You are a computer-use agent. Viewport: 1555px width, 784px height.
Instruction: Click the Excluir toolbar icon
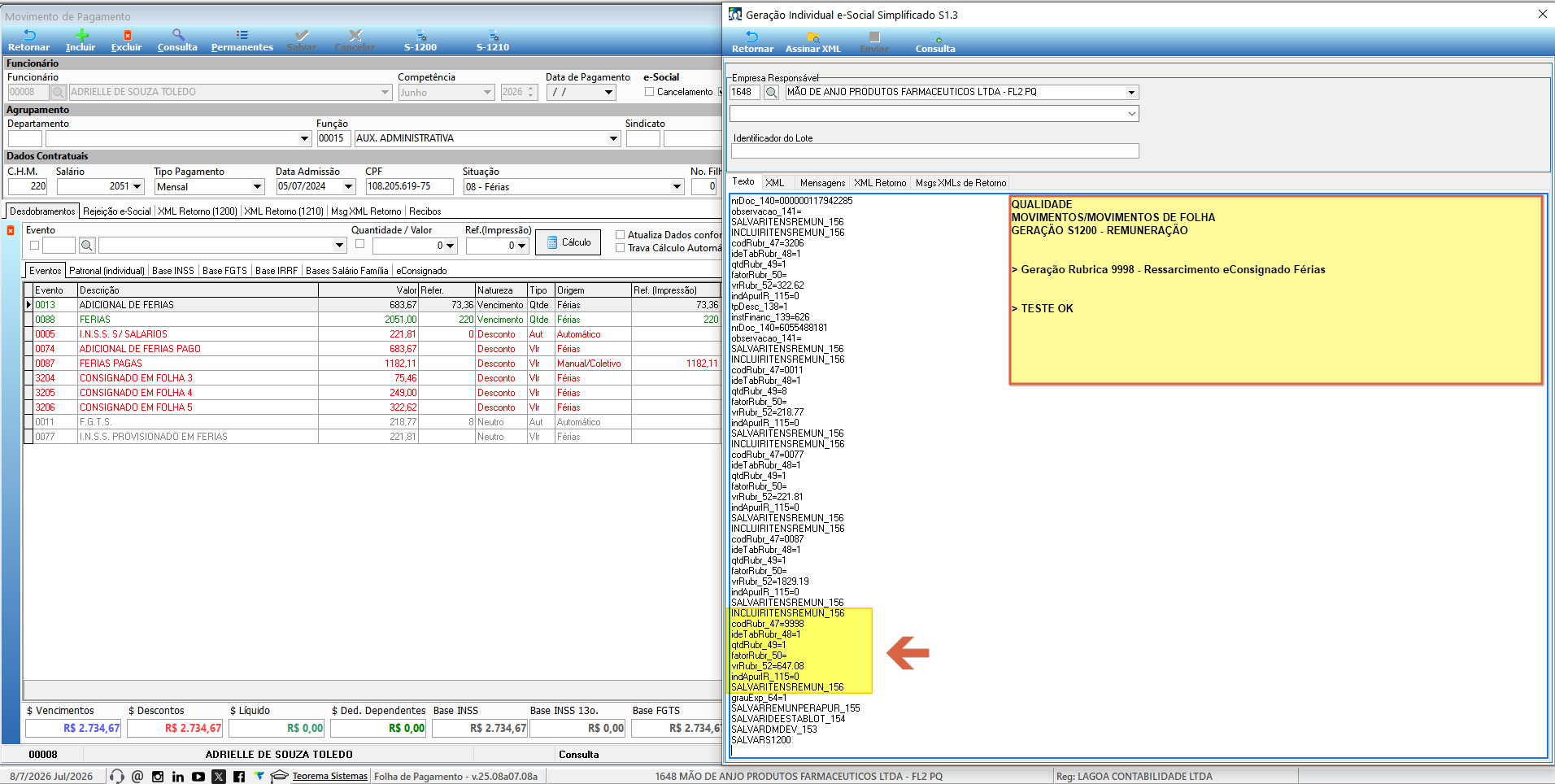tap(127, 35)
